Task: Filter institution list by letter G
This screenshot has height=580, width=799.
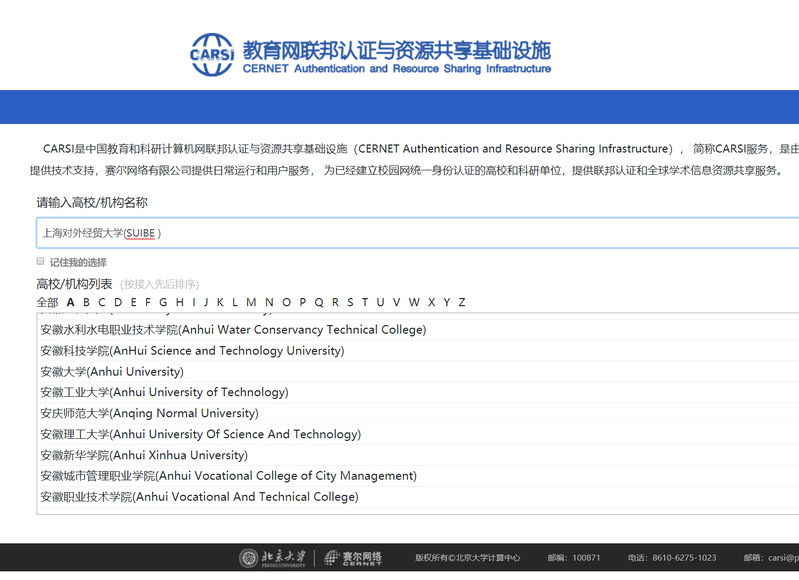Action: [x=163, y=302]
